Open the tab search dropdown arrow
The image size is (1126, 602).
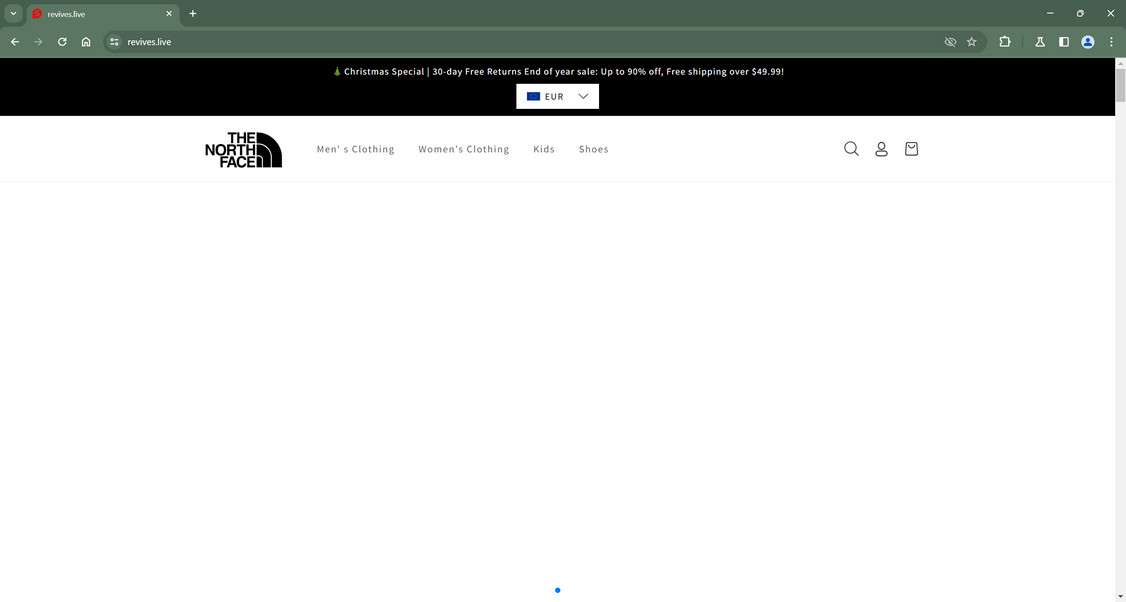click(x=13, y=14)
